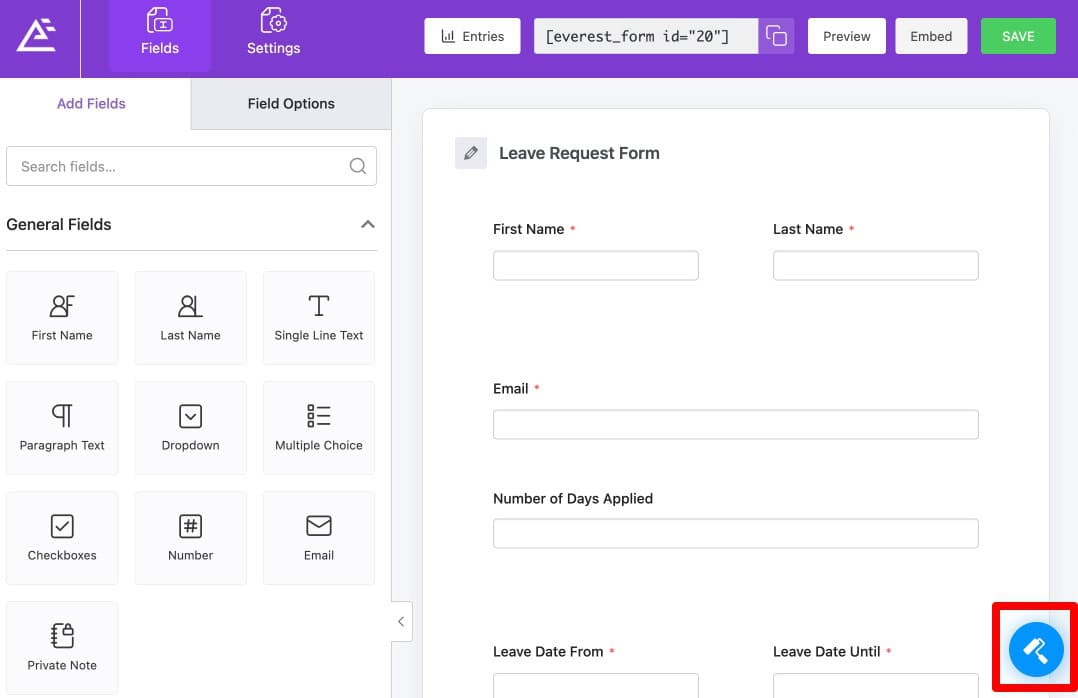The image size is (1078, 698).
Task: Add the Number field
Action: (x=190, y=538)
